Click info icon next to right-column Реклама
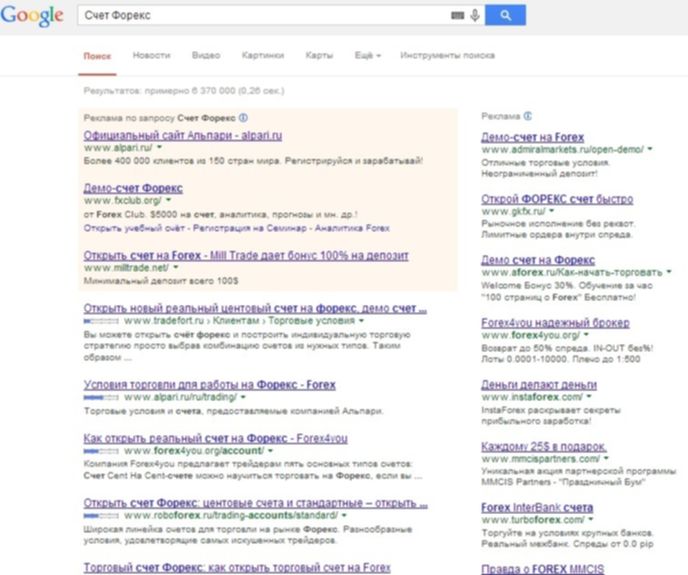The image size is (688, 575). 526,115
